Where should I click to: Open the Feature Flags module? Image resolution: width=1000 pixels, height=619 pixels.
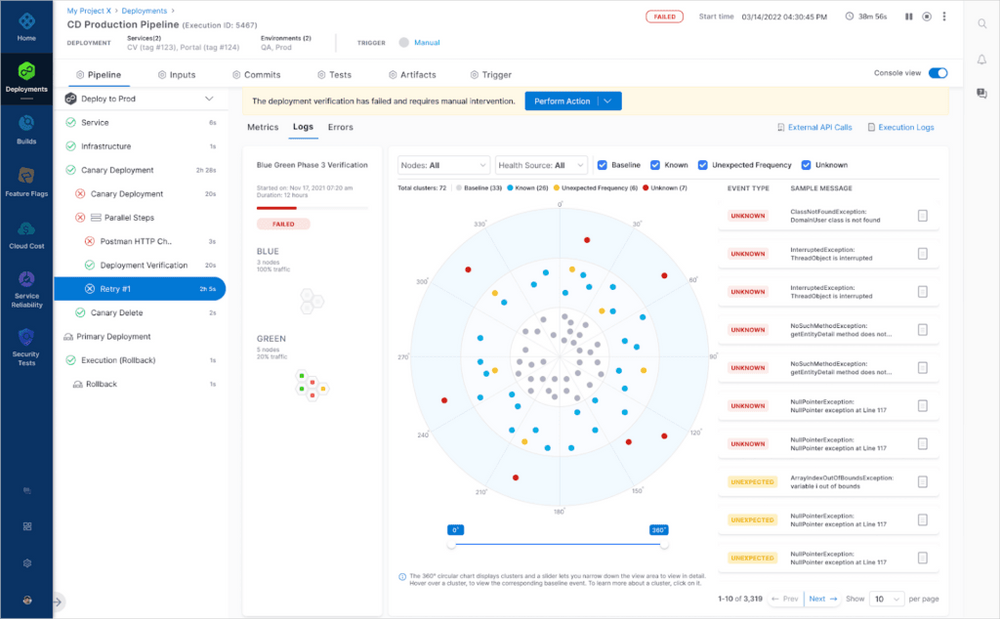tap(26, 182)
